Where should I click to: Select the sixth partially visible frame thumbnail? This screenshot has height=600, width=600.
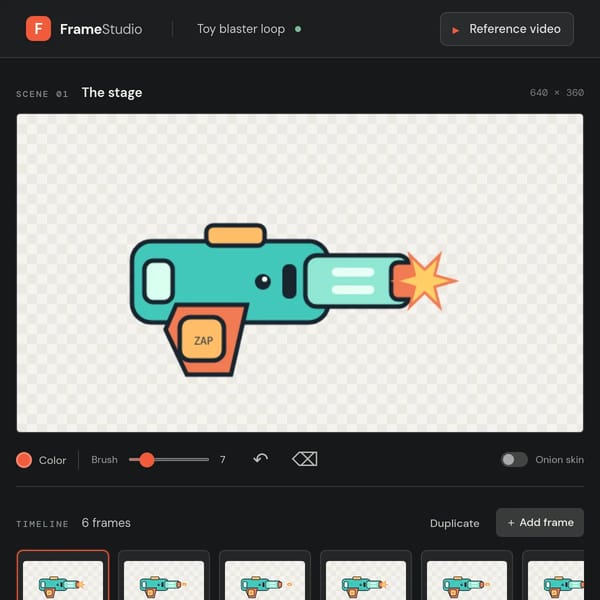coord(553,575)
